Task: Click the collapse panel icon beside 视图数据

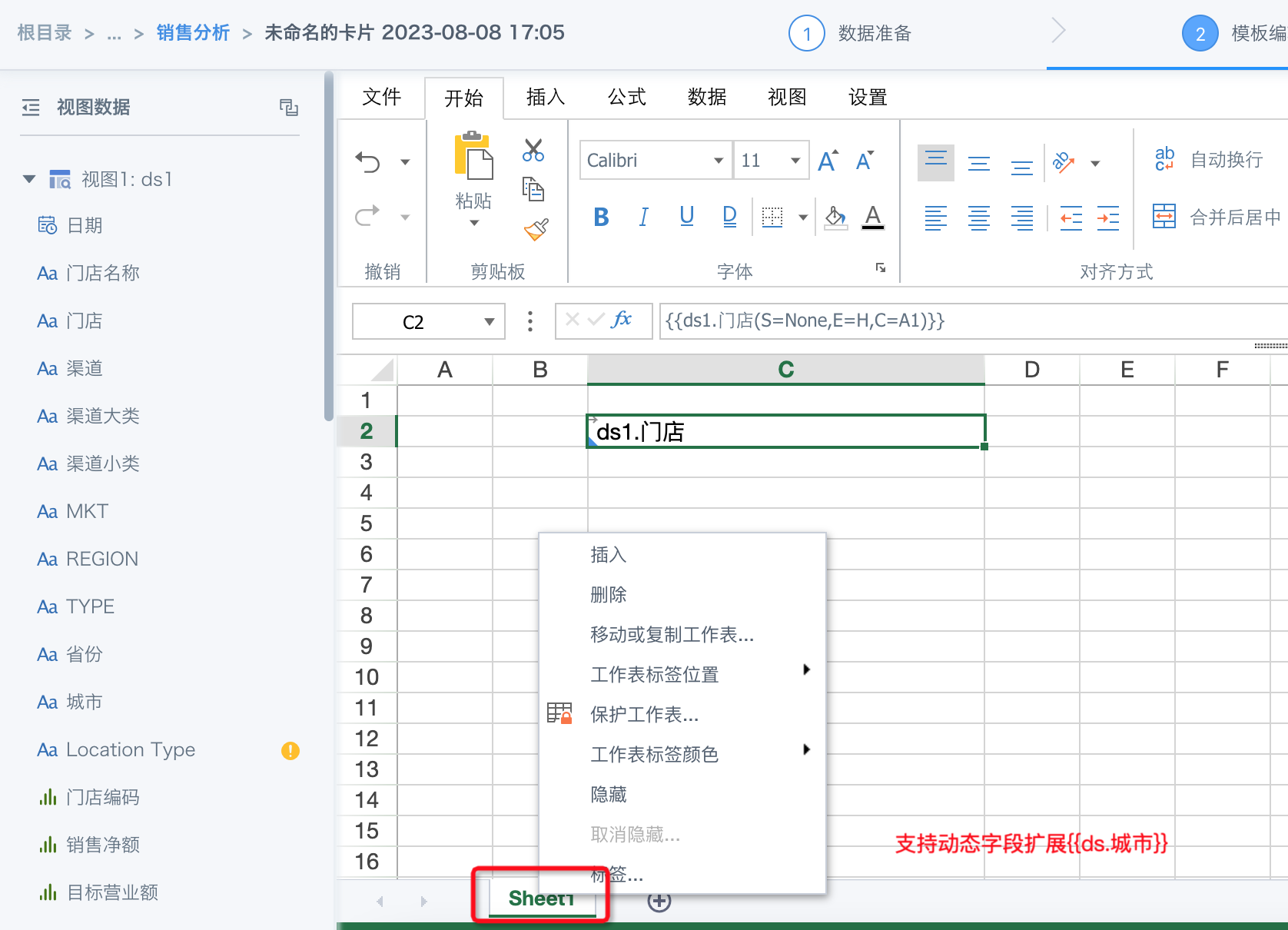Action: point(289,108)
